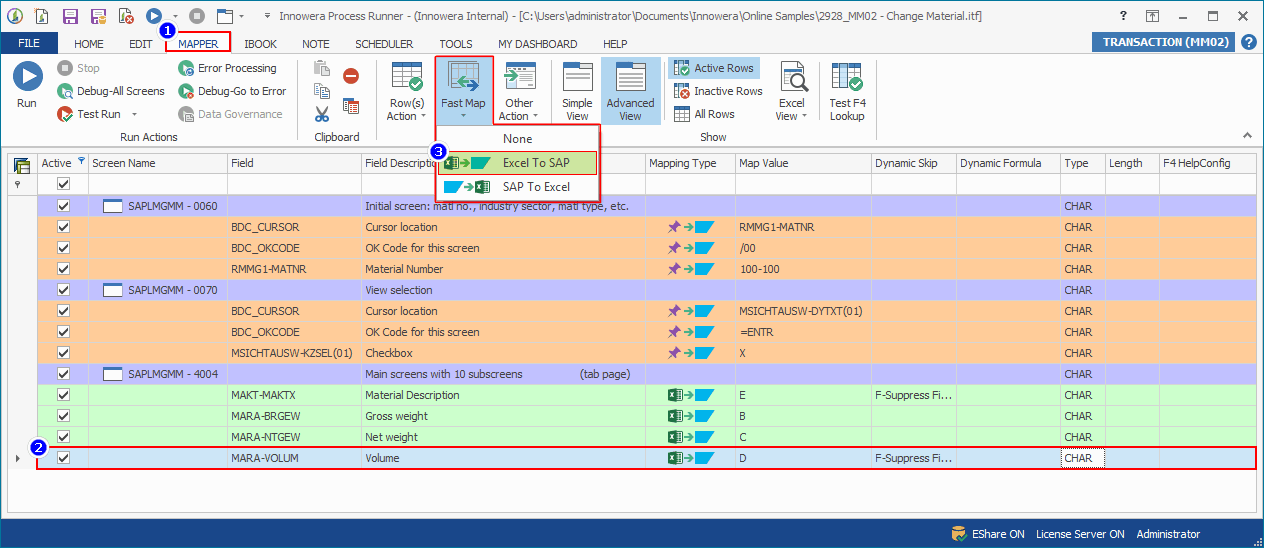Image resolution: width=1264 pixels, height=548 pixels.
Task: Click the grid column chooser icon
Action: coord(22,164)
